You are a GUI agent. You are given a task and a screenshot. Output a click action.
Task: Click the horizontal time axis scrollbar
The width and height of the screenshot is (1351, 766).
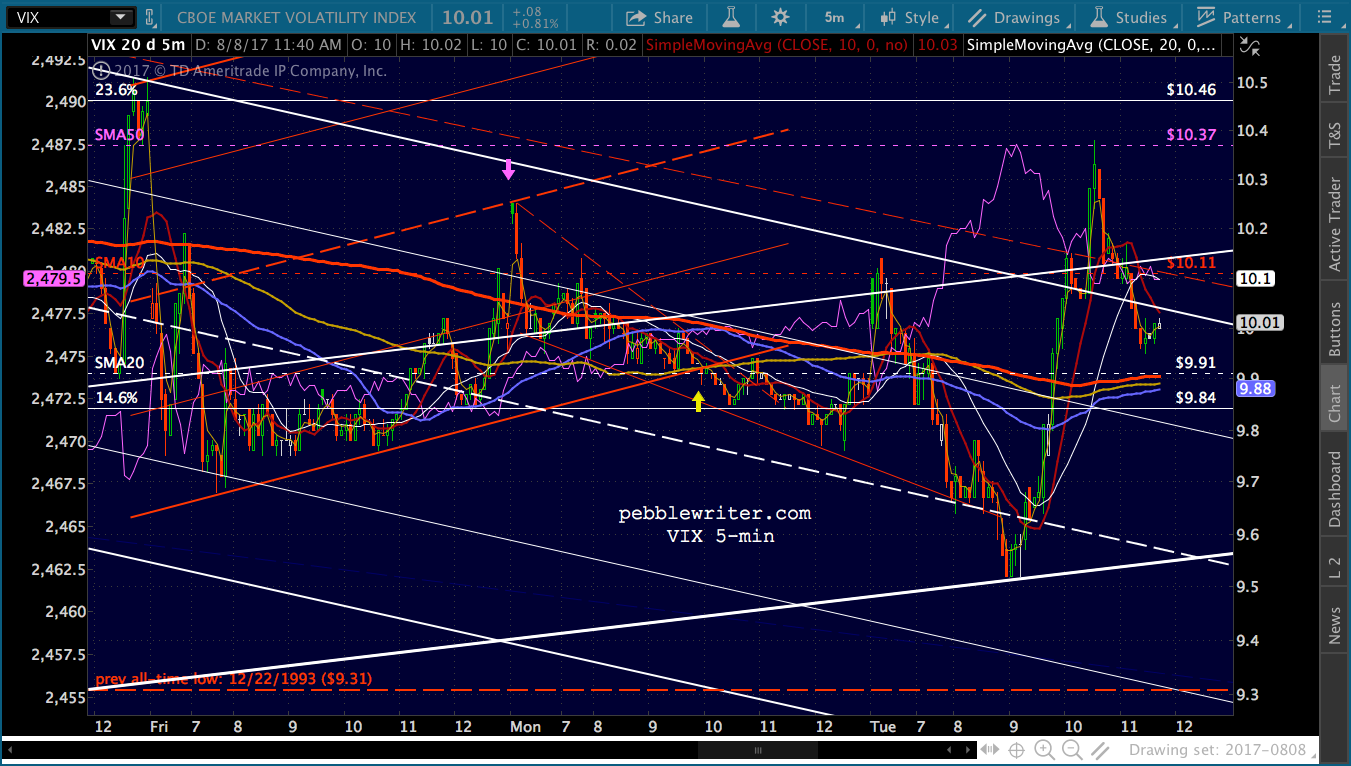[755, 749]
